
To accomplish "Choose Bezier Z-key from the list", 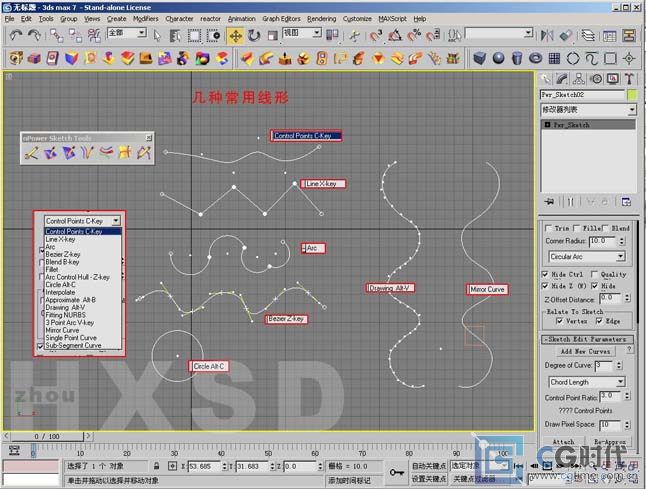I will tap(63, 255).
